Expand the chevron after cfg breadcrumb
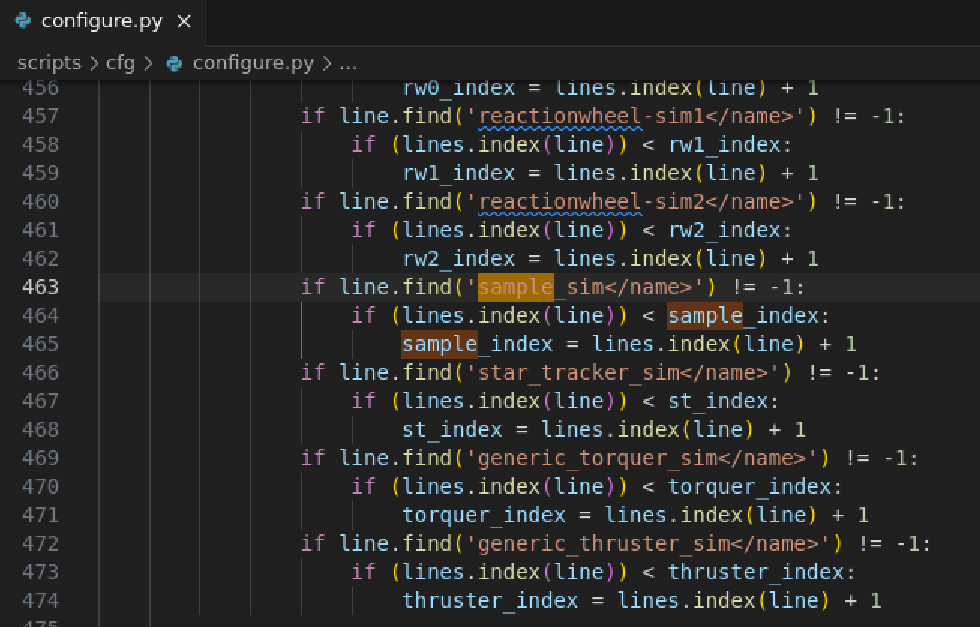Image resolution: width=980 pixels, height=627 pixels. 148,63
